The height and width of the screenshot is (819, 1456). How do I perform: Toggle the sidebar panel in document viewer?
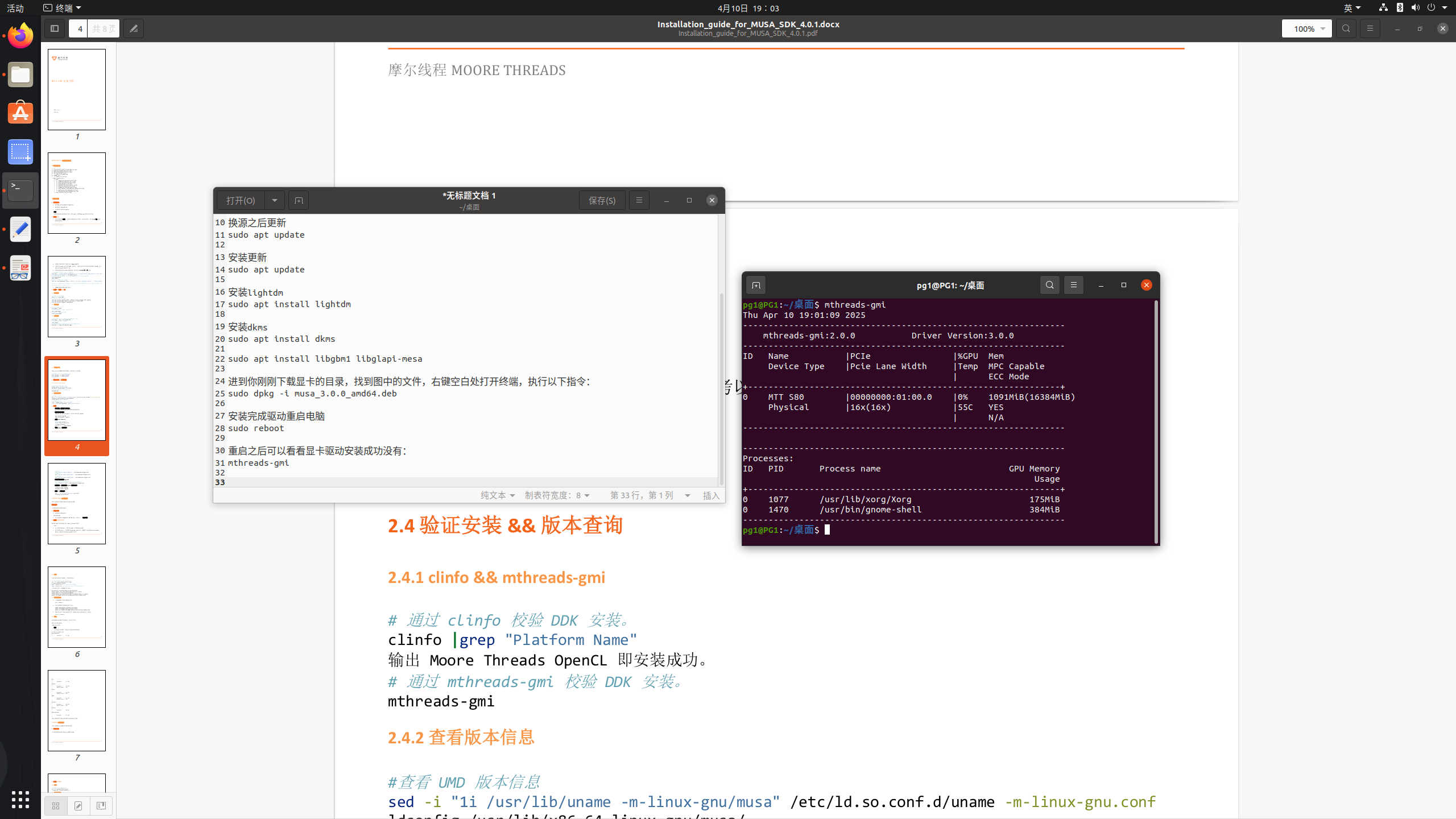pyautogui.click(x=55, y=28)
